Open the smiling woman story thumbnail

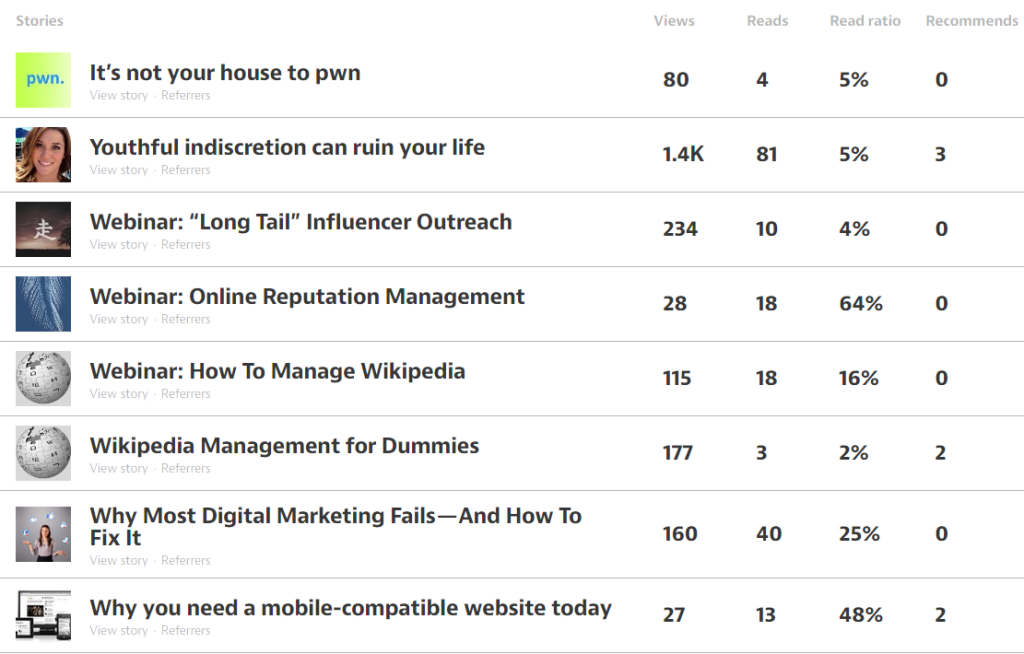point(43,155)
